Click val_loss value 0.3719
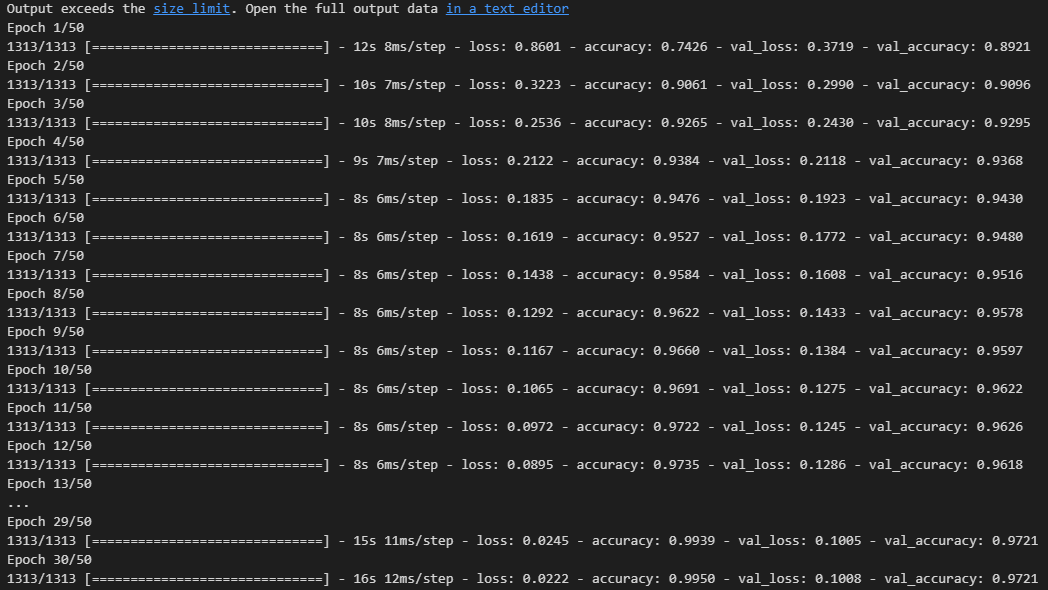The width and height of the screenshot is (1048, 590). click(x=830, y=47)
